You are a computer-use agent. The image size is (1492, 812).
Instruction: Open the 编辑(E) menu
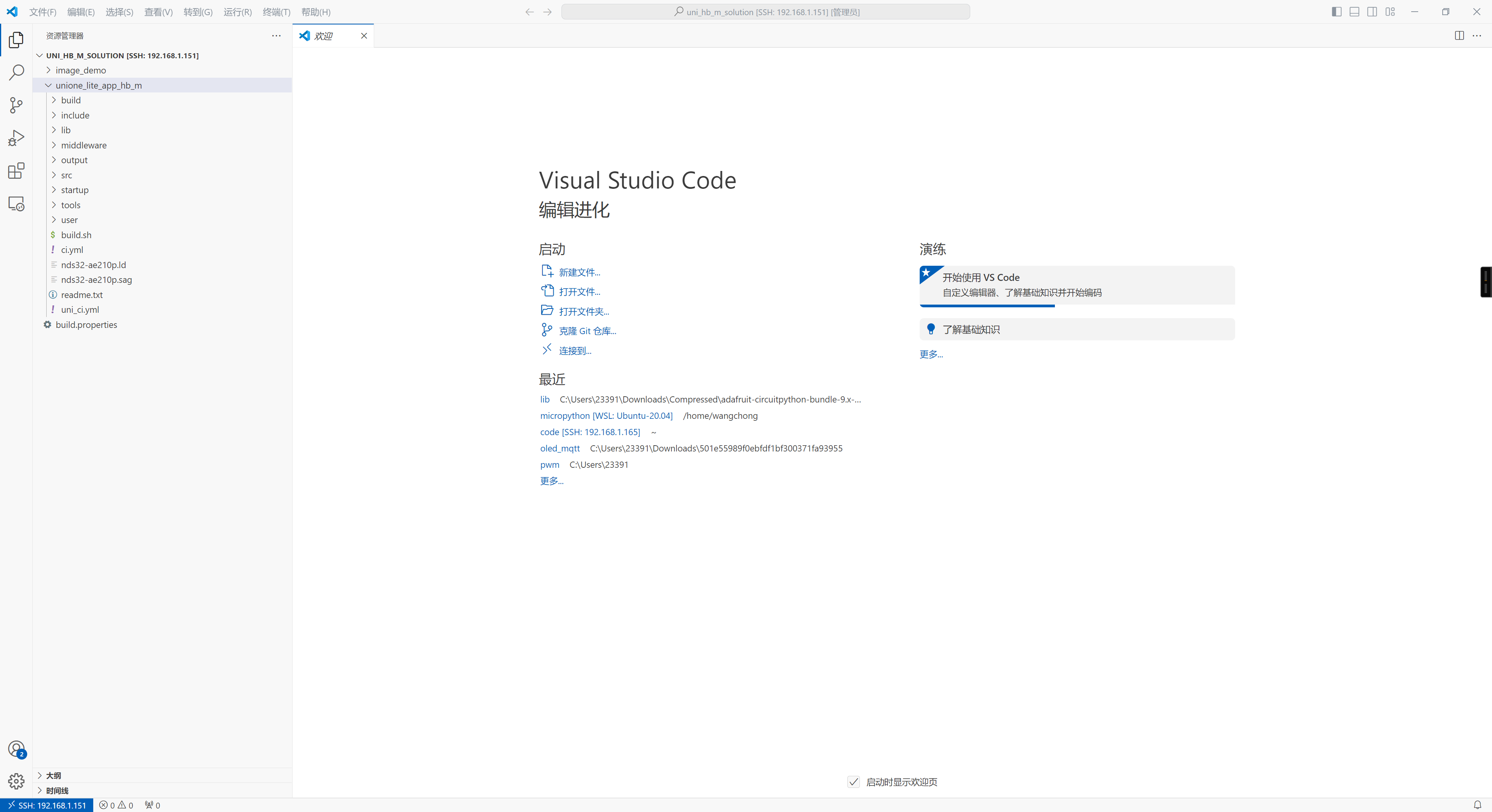coord(81,12)
